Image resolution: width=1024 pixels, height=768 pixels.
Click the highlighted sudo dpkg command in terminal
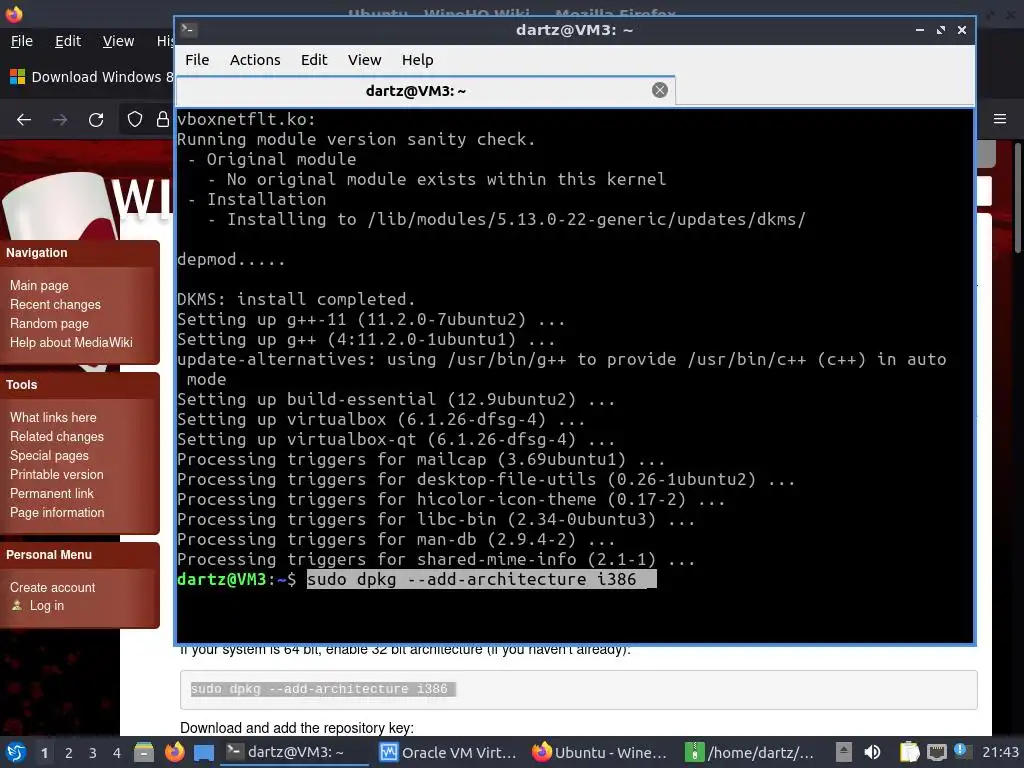tap(481, 579)
